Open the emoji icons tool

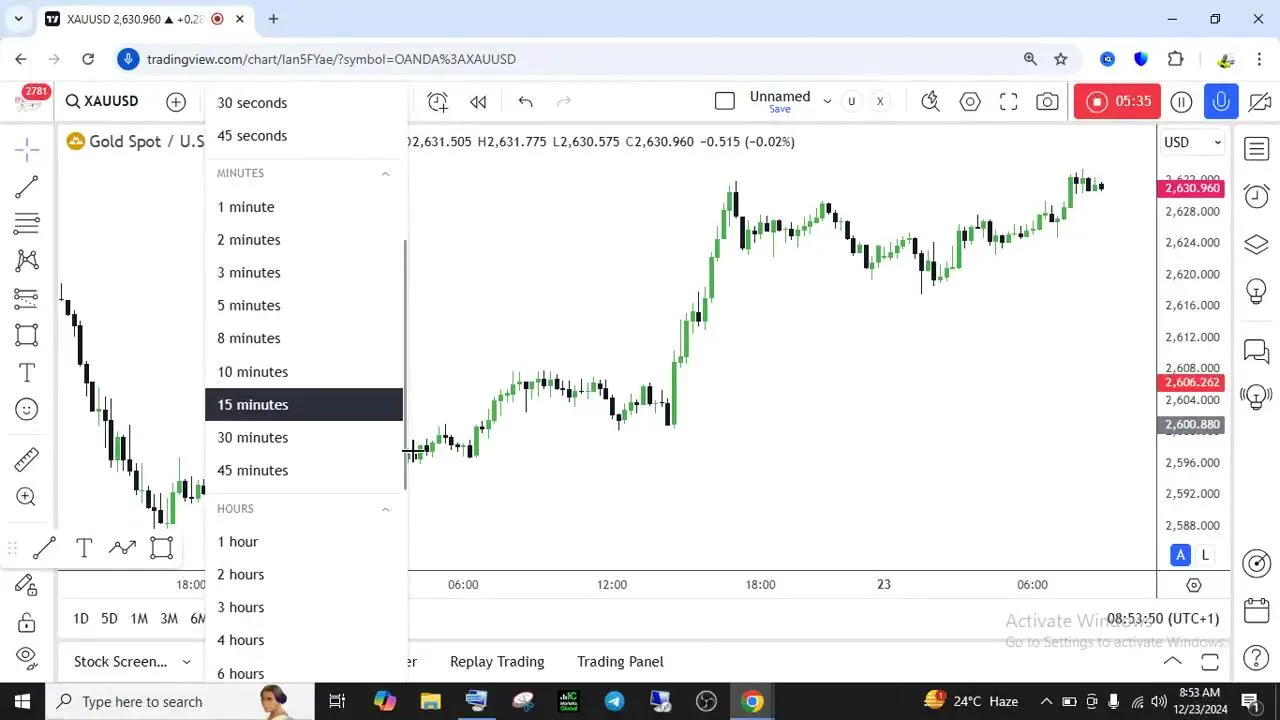(27, 409)
